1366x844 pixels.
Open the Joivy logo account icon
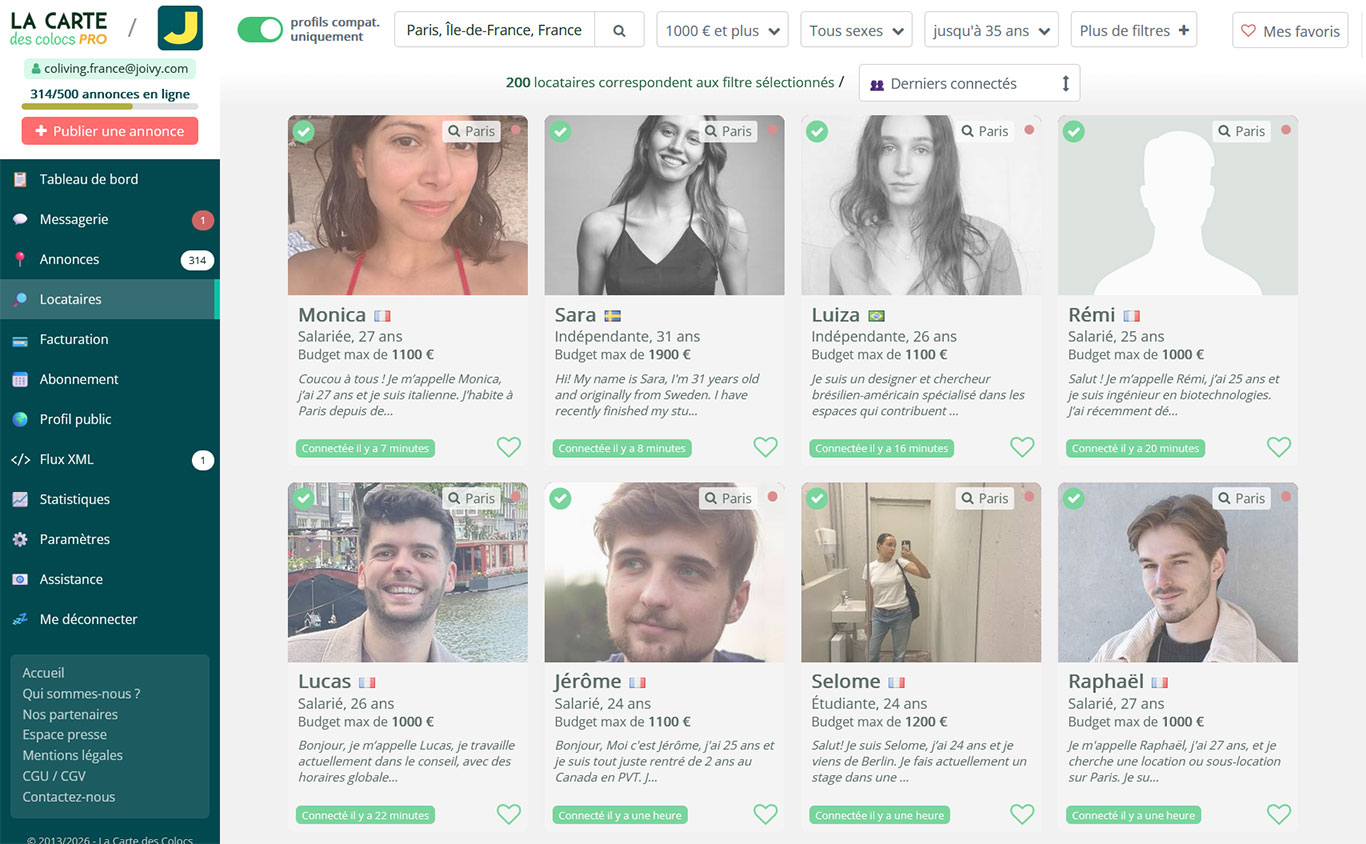click(x=180, y=28)
